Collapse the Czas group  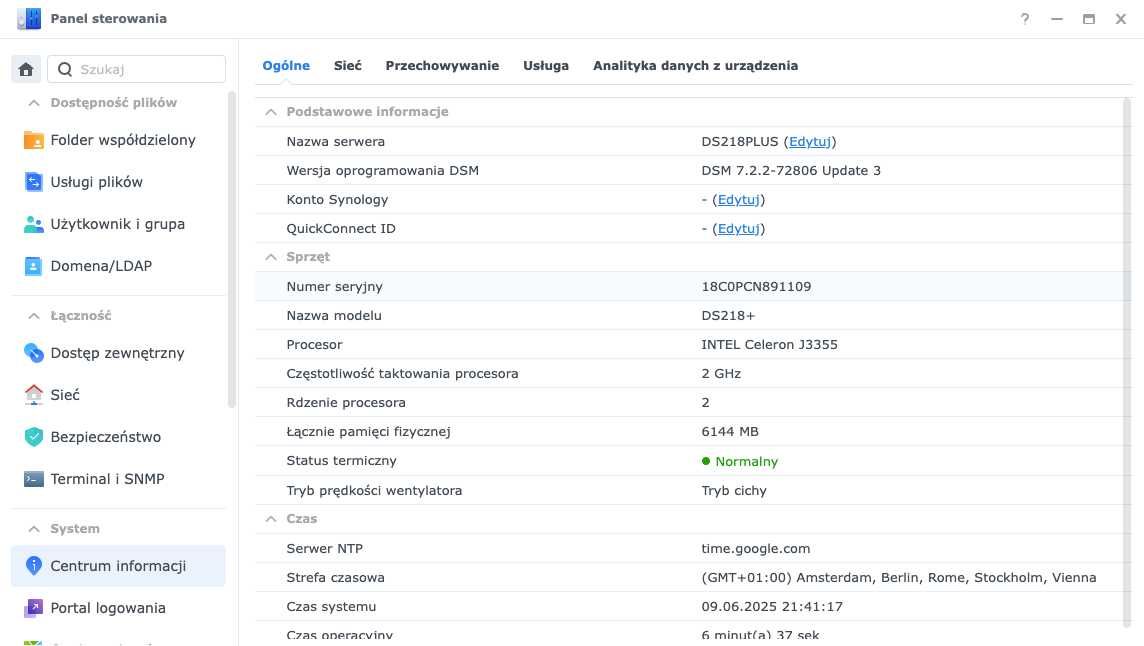tap(271, 519)
